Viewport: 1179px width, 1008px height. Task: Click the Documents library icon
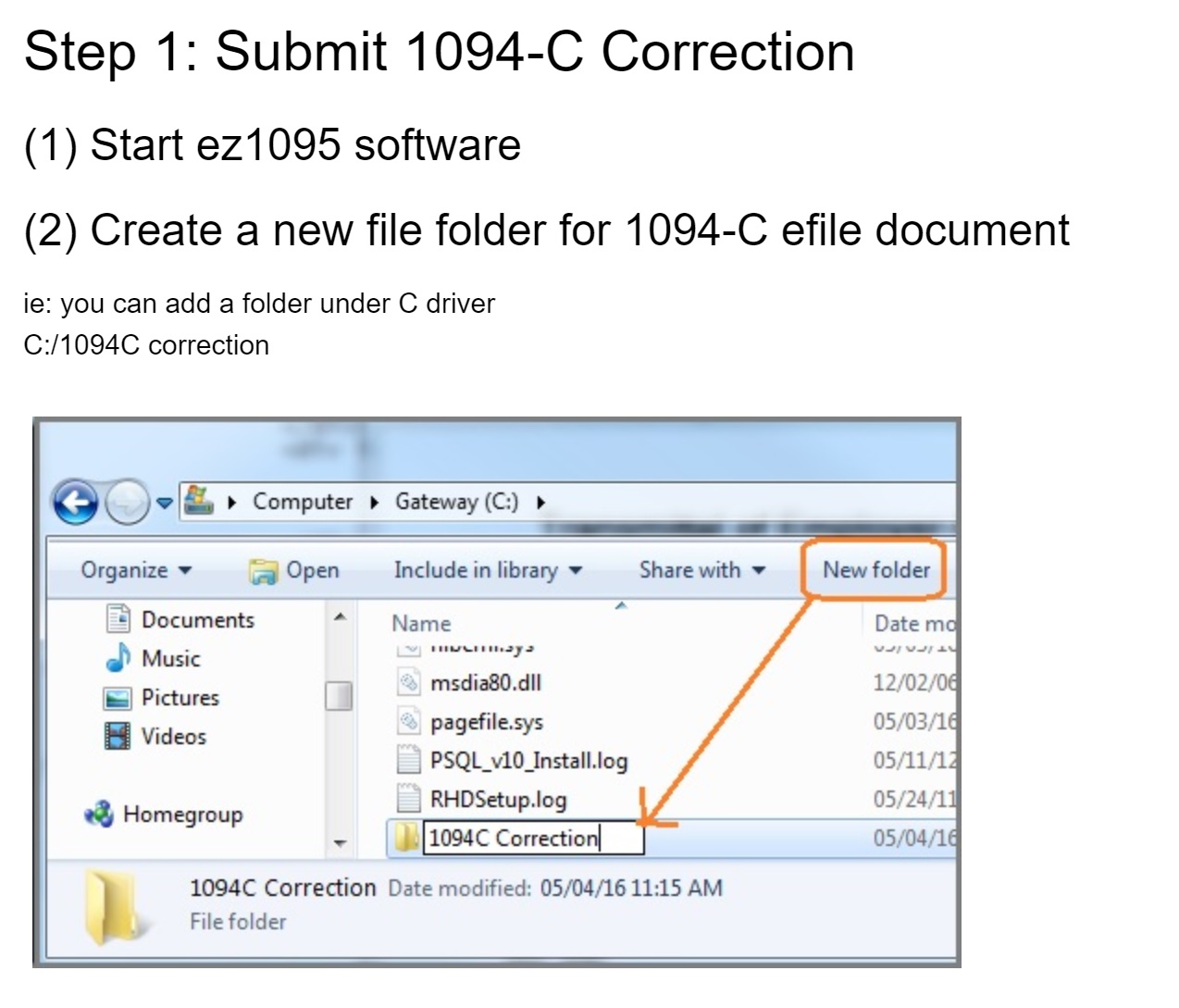[x=118, y=618]
